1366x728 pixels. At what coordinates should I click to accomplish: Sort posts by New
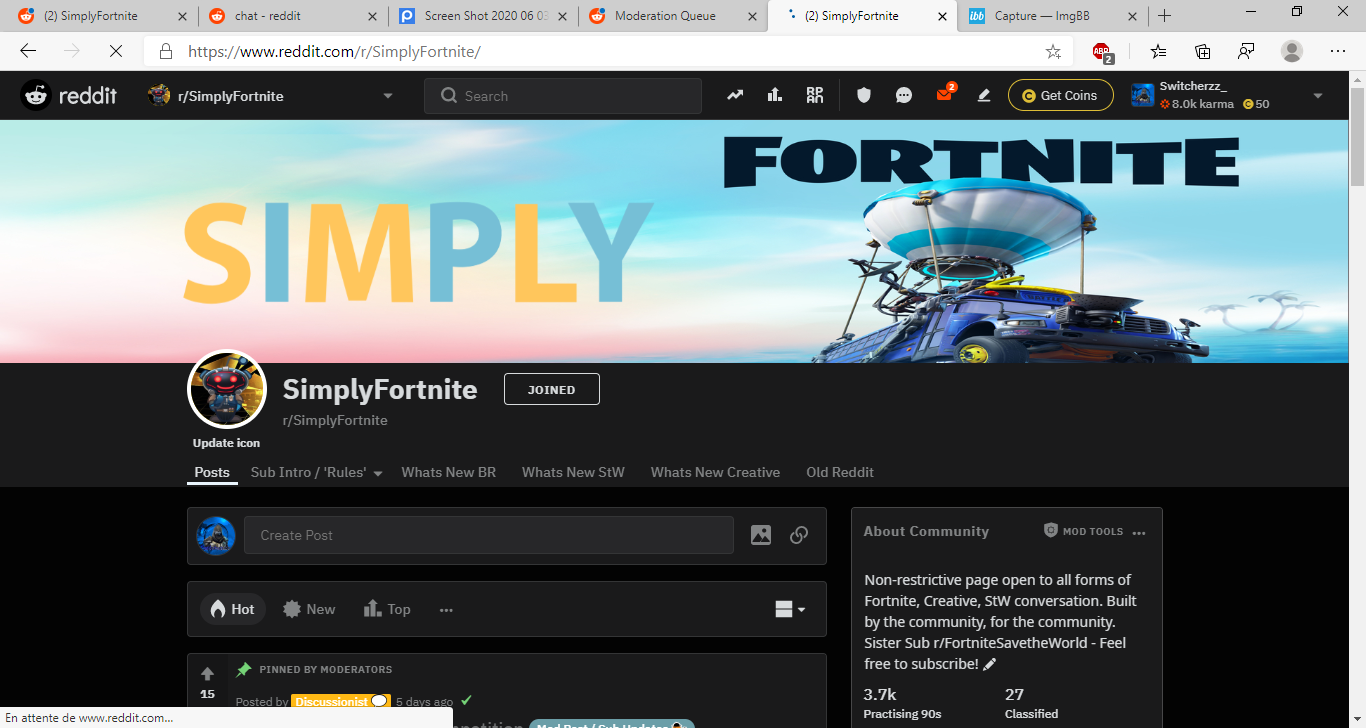309,609
